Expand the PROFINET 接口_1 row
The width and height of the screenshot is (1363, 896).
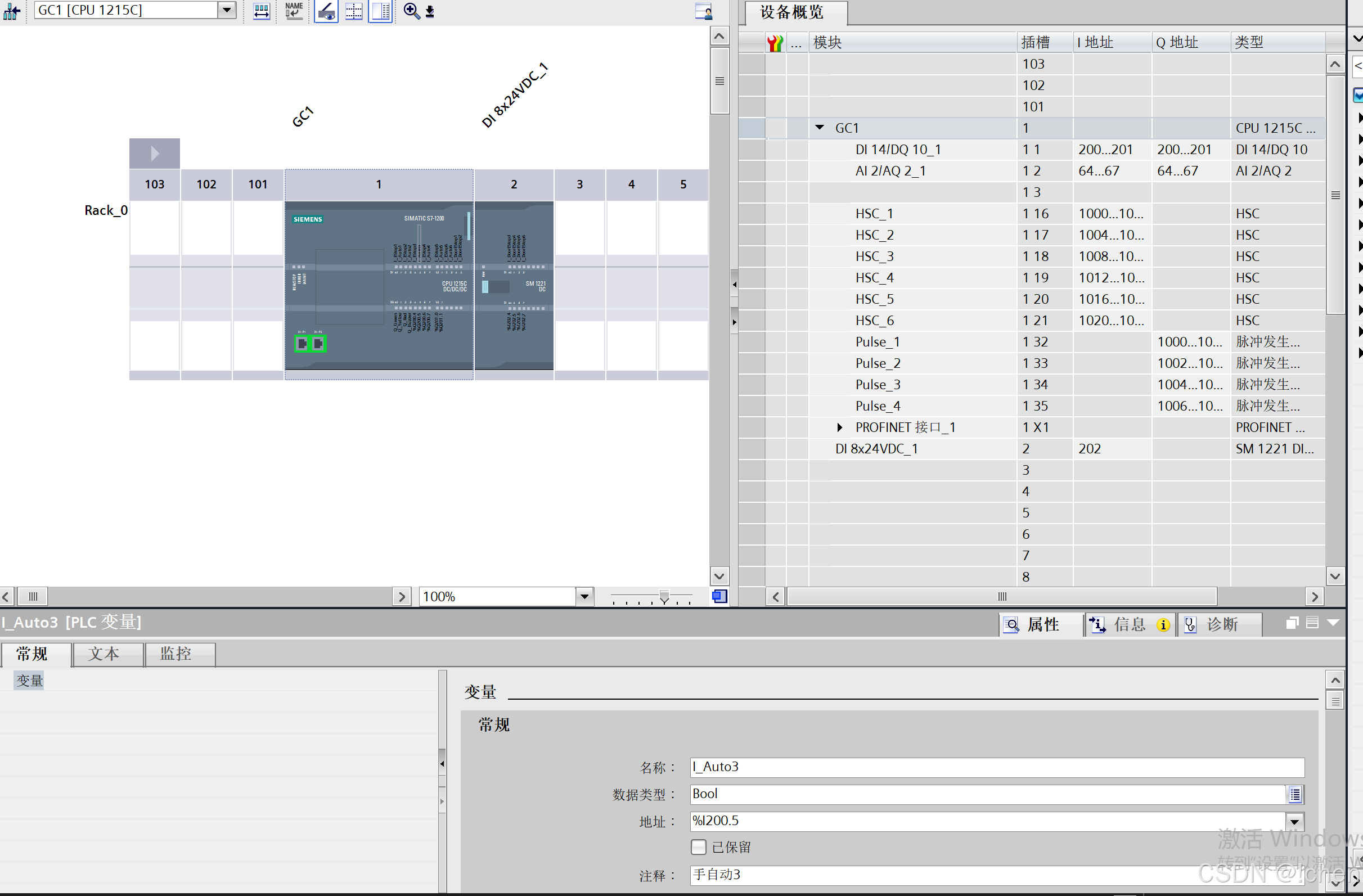(x=839, y=427)
